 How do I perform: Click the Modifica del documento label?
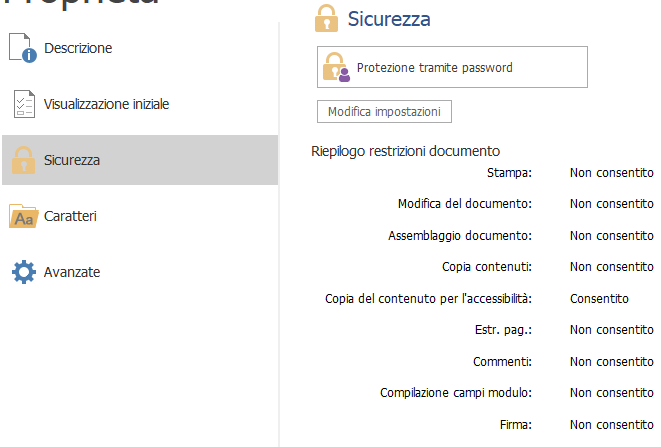(464, 204)
